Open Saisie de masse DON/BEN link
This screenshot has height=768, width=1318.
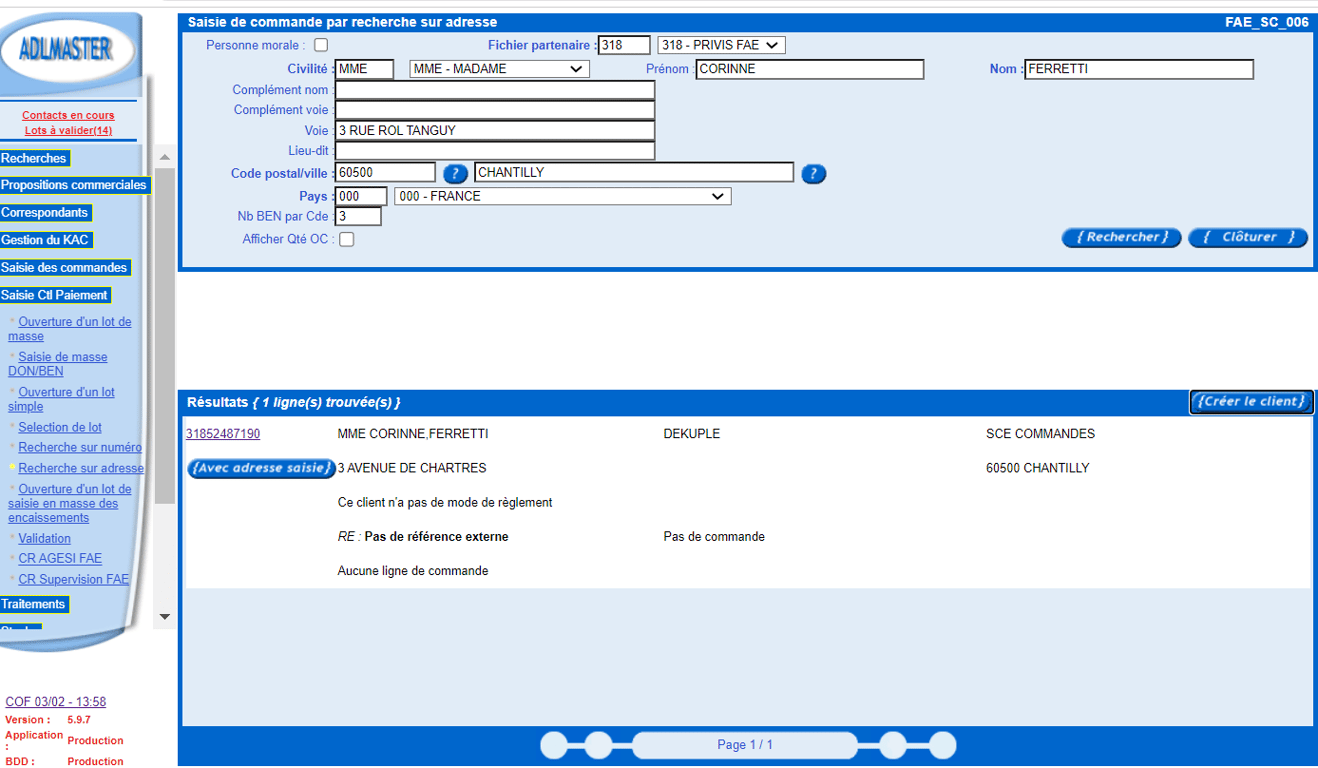(x=58, y=364)
